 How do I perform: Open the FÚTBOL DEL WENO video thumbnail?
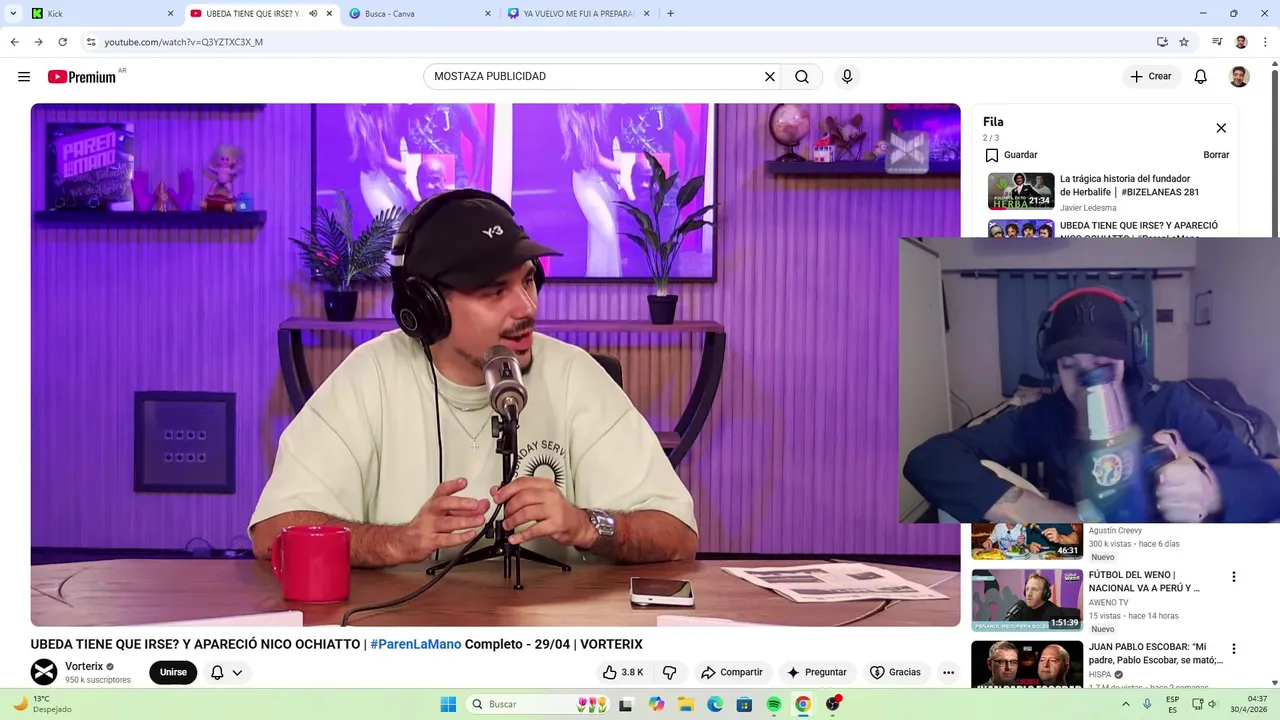click(1027, 601)
